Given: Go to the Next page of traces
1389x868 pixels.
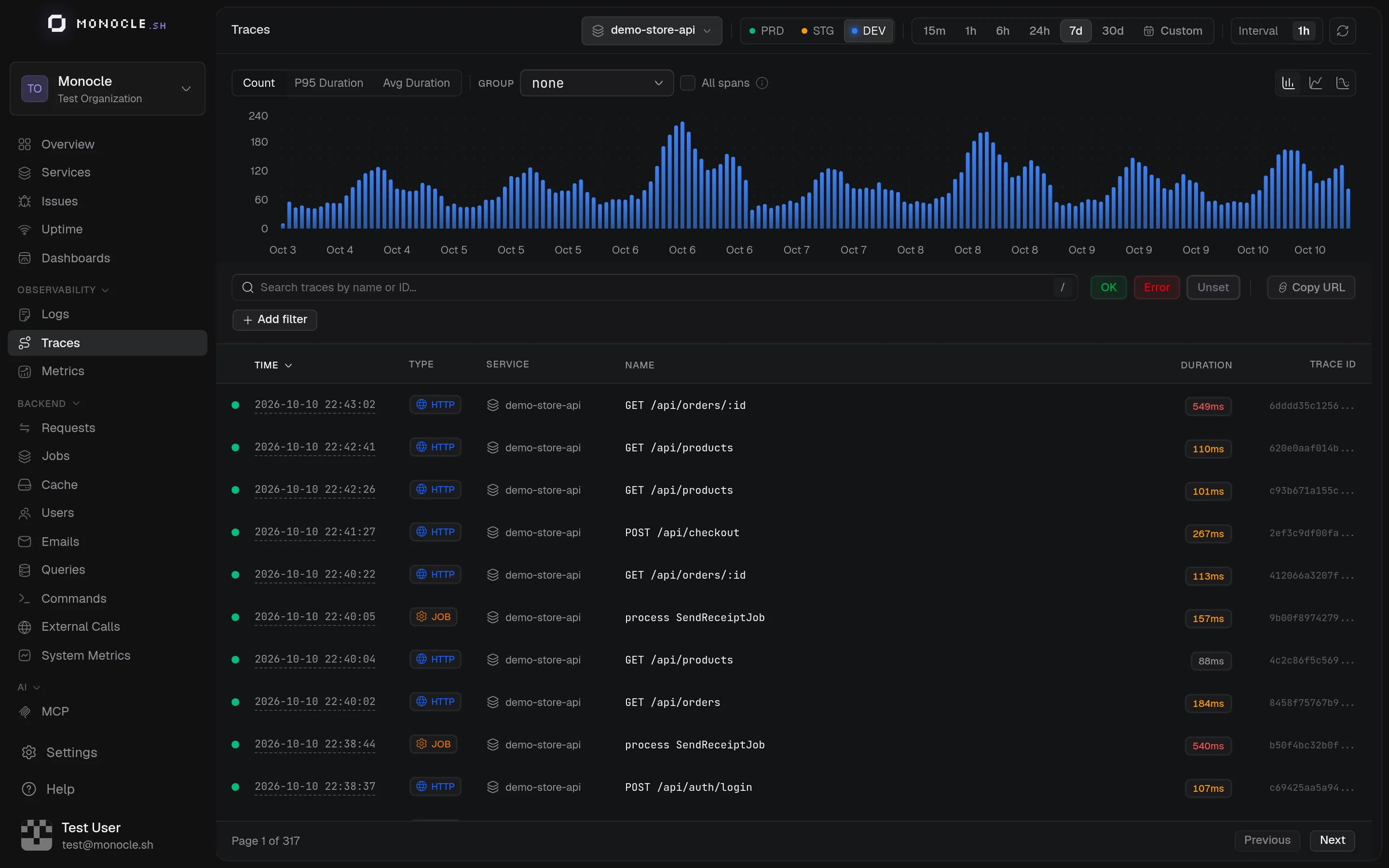Looking at the screenshot, I should pos(1332,841).
